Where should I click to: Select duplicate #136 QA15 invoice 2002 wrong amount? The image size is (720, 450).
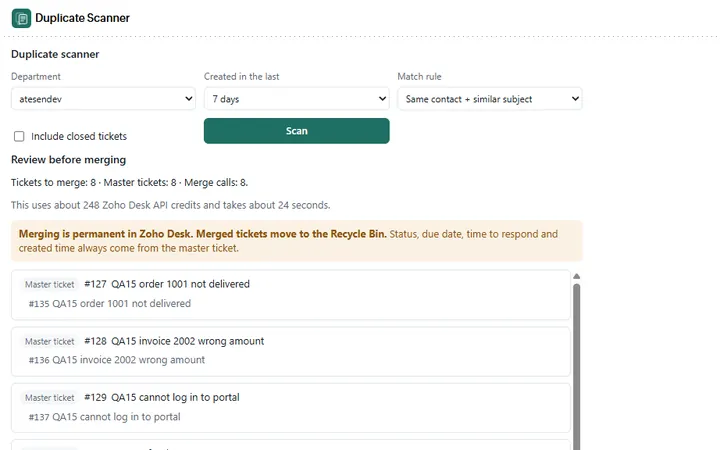click(117, 360)
